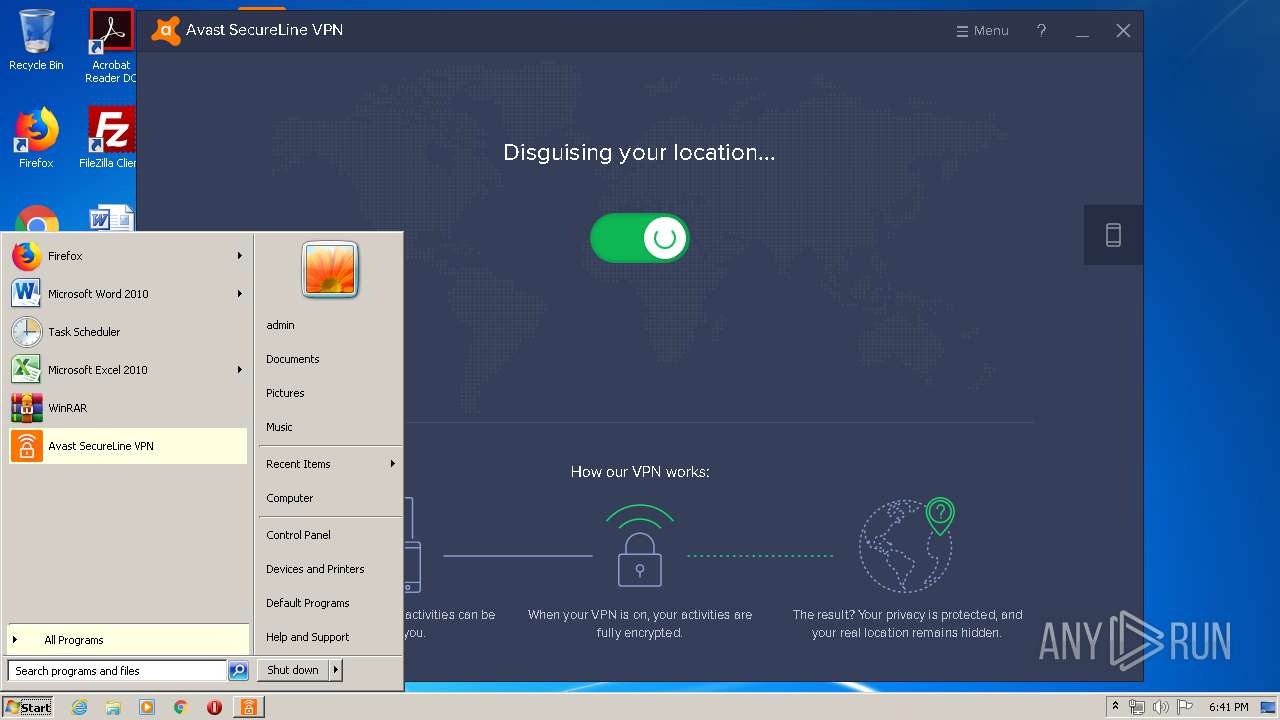
Task: Expand Firefox jump list arrow
Action: tap(240, 256)
